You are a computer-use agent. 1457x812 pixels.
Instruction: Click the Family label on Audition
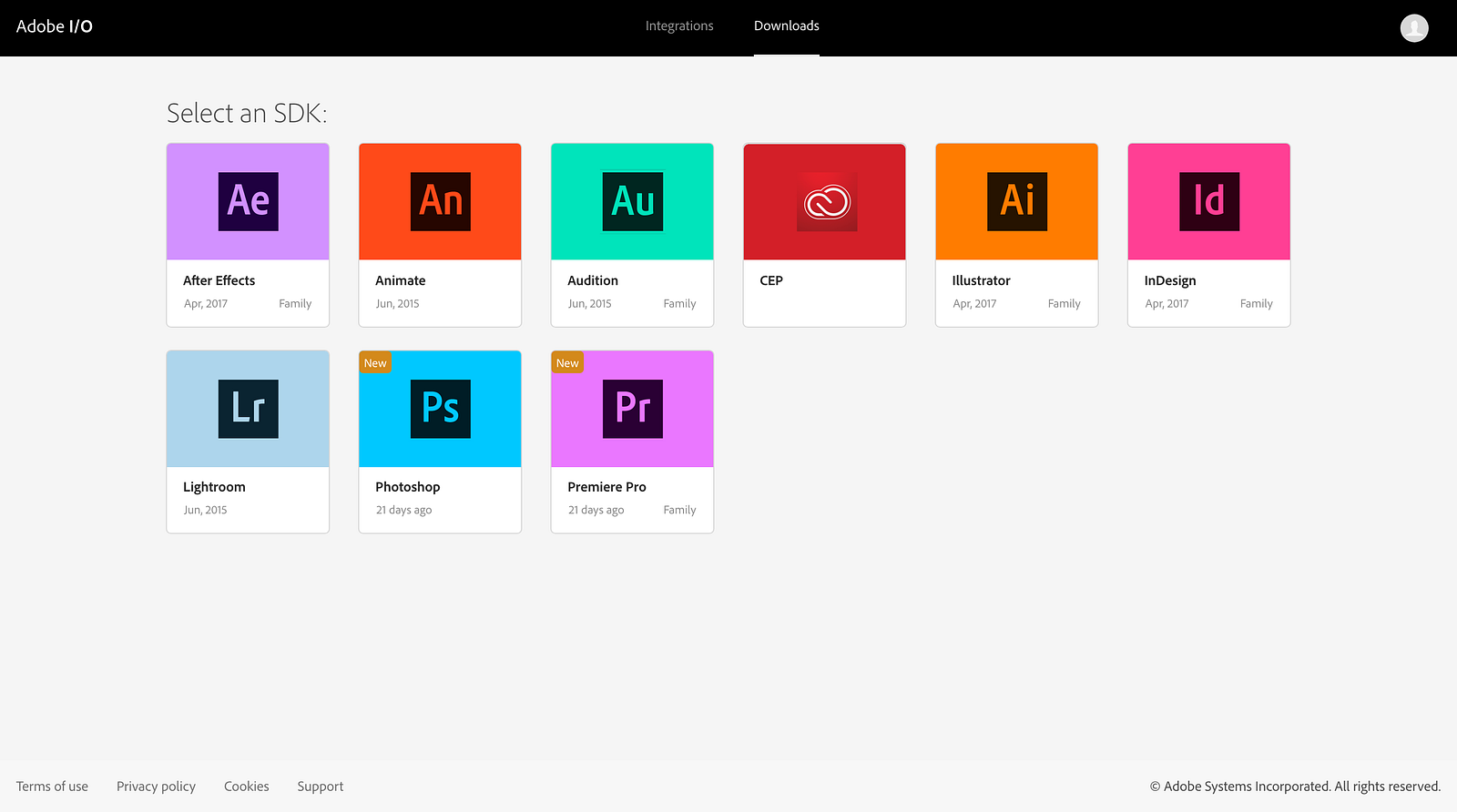(x=679, y=304)
